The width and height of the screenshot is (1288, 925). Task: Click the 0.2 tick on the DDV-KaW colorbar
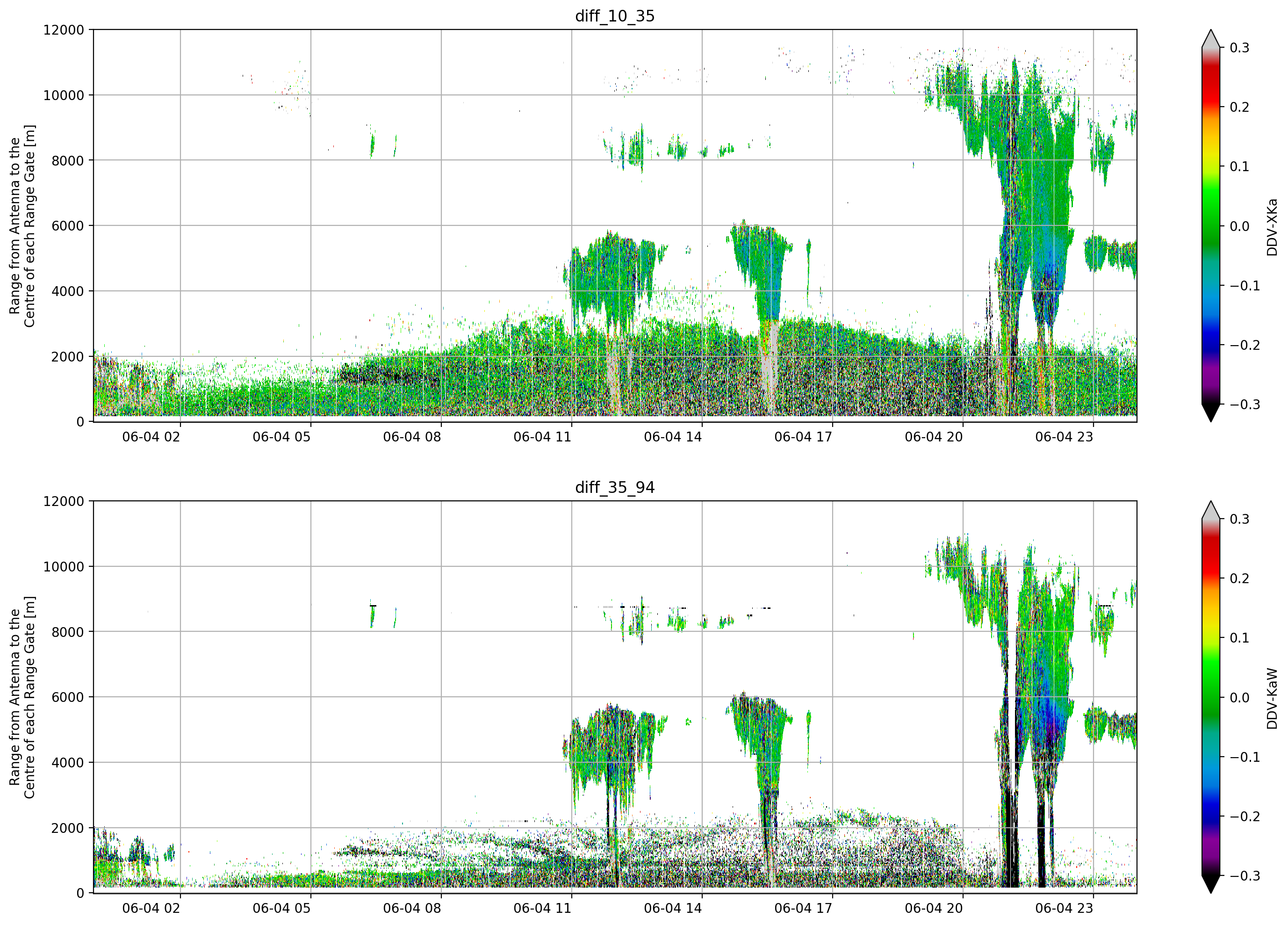pyautogui.click(x=1239, y=578)
